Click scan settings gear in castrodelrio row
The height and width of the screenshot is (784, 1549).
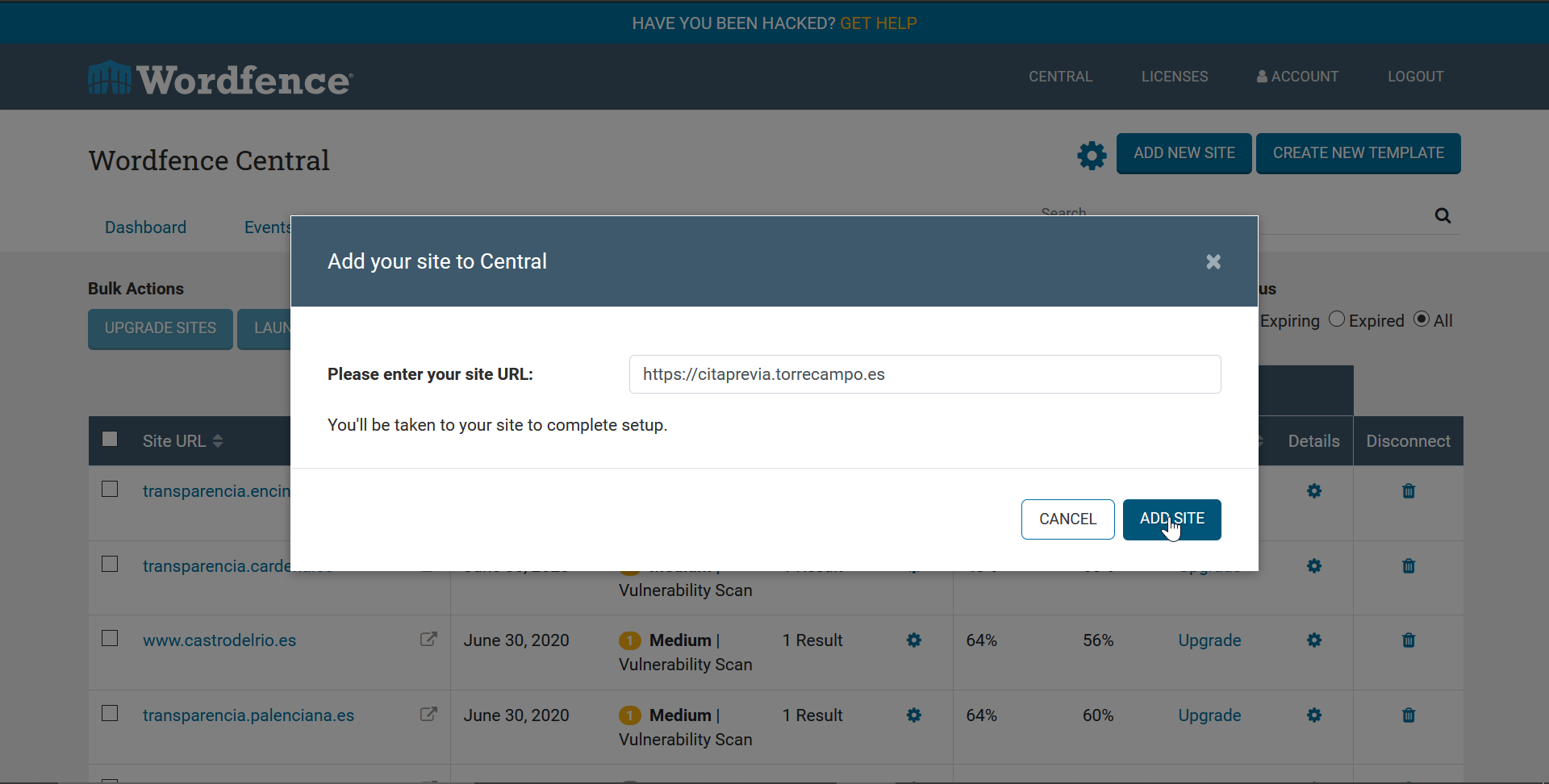[x=913, y=640]
